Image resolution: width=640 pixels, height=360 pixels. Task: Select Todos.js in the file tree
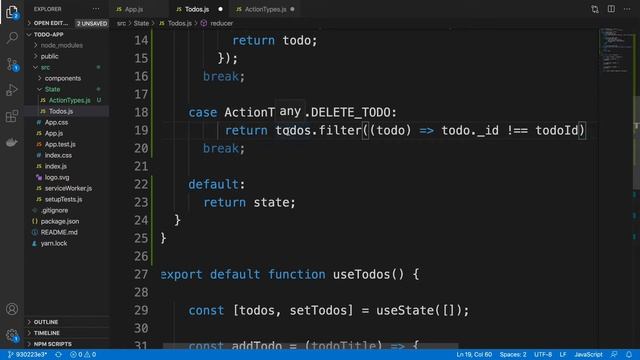[61, 111]
